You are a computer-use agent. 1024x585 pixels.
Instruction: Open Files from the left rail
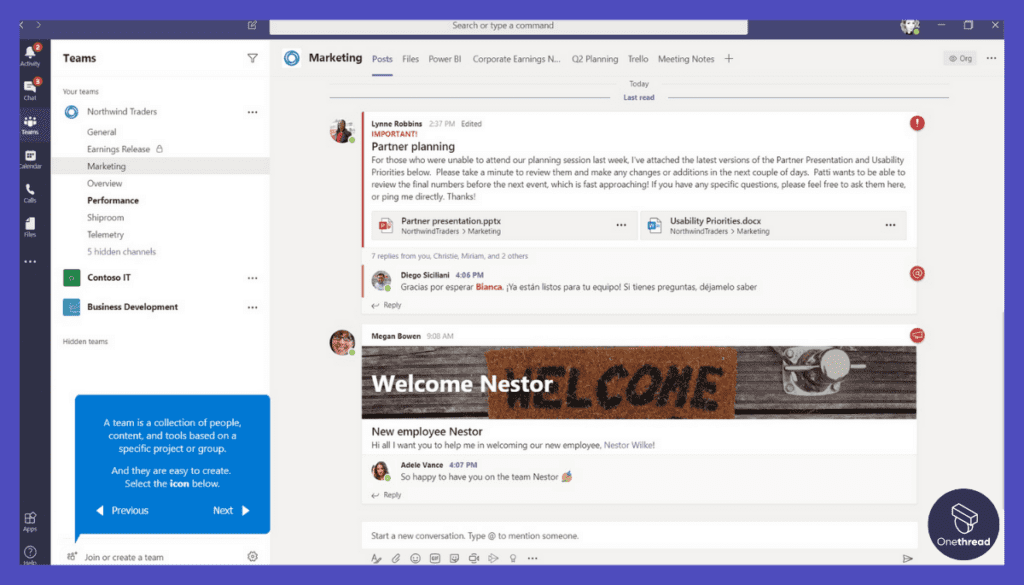pos(30,227)
